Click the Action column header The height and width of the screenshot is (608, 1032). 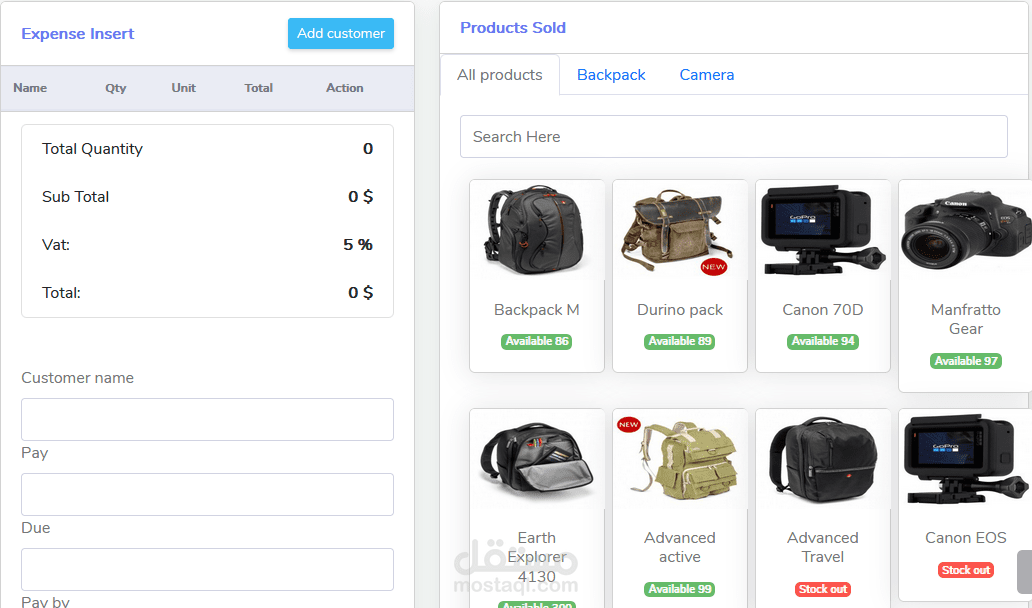point(344,88)
